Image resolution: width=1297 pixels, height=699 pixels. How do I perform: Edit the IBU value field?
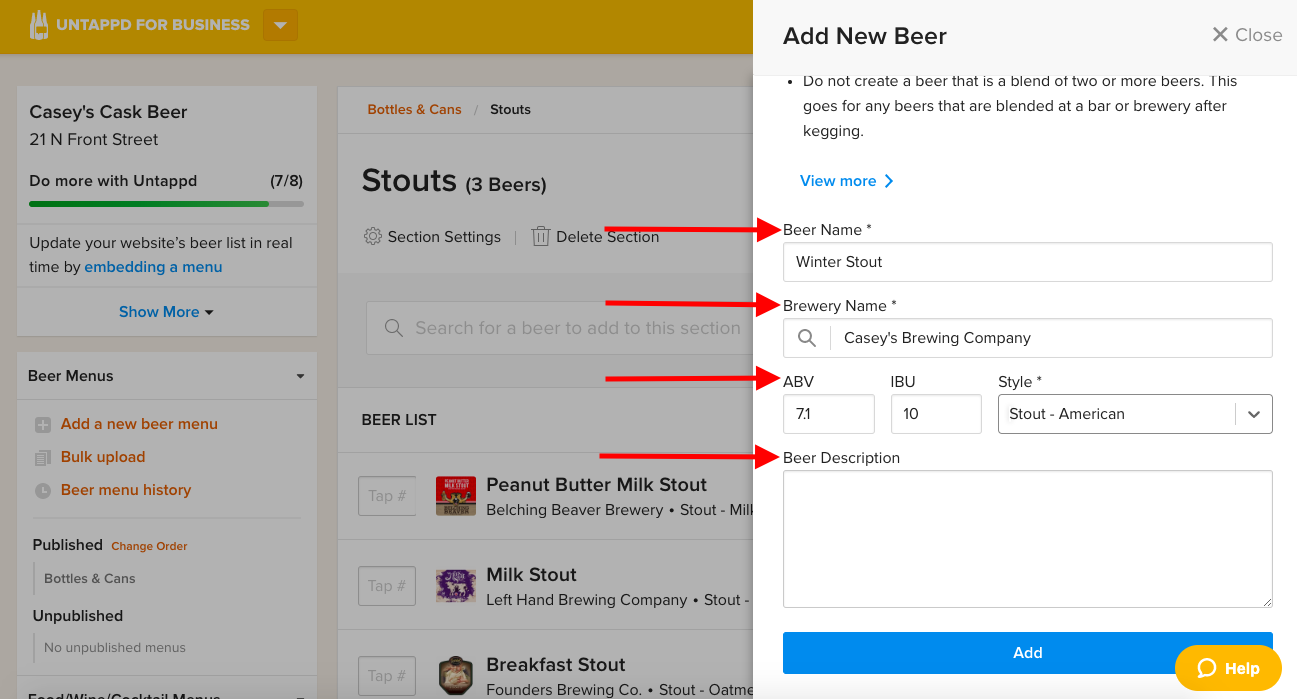click(x=936, y=414)
